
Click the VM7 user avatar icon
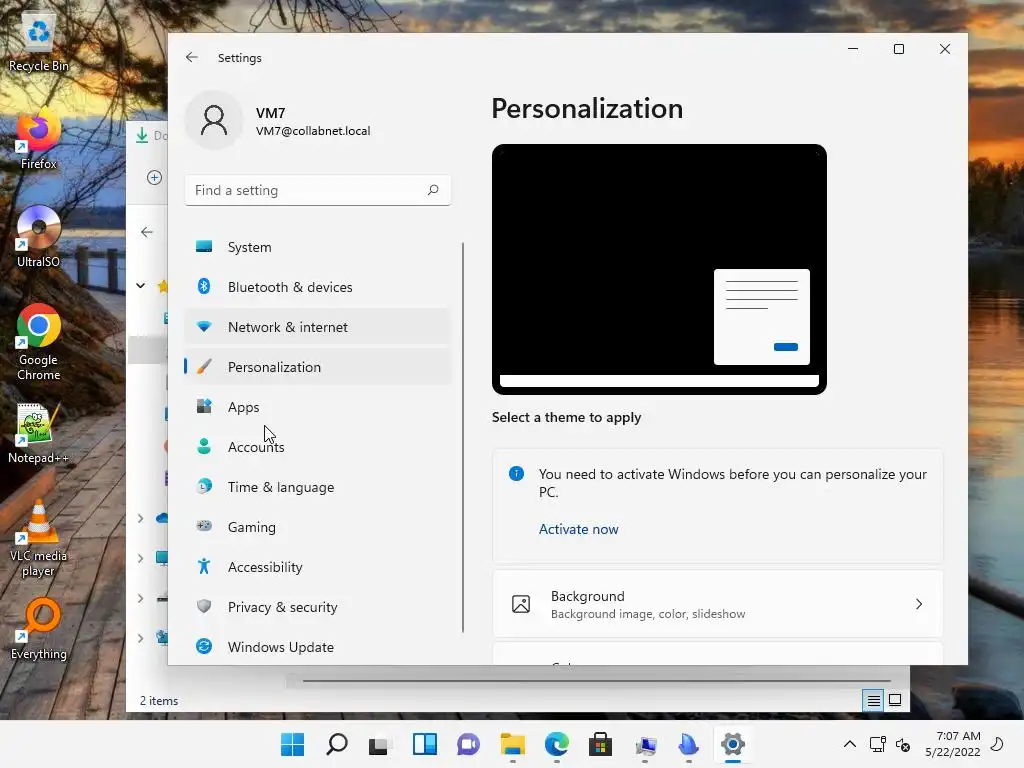point(214,121)
